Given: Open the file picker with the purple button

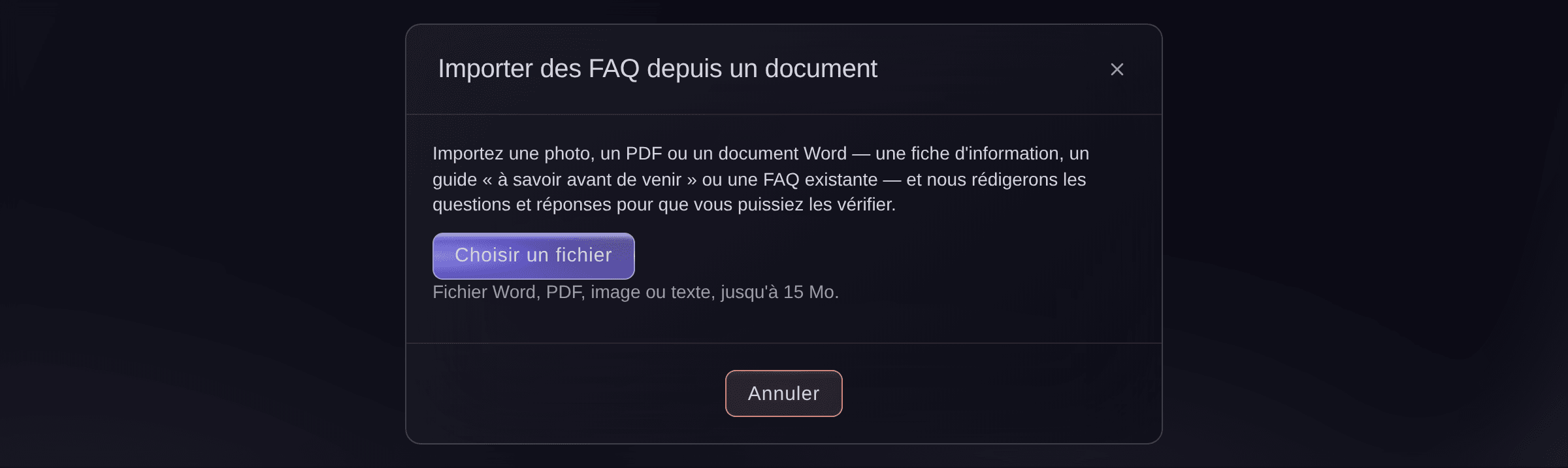Looking at the screenshot, I should tap(533, 256).
